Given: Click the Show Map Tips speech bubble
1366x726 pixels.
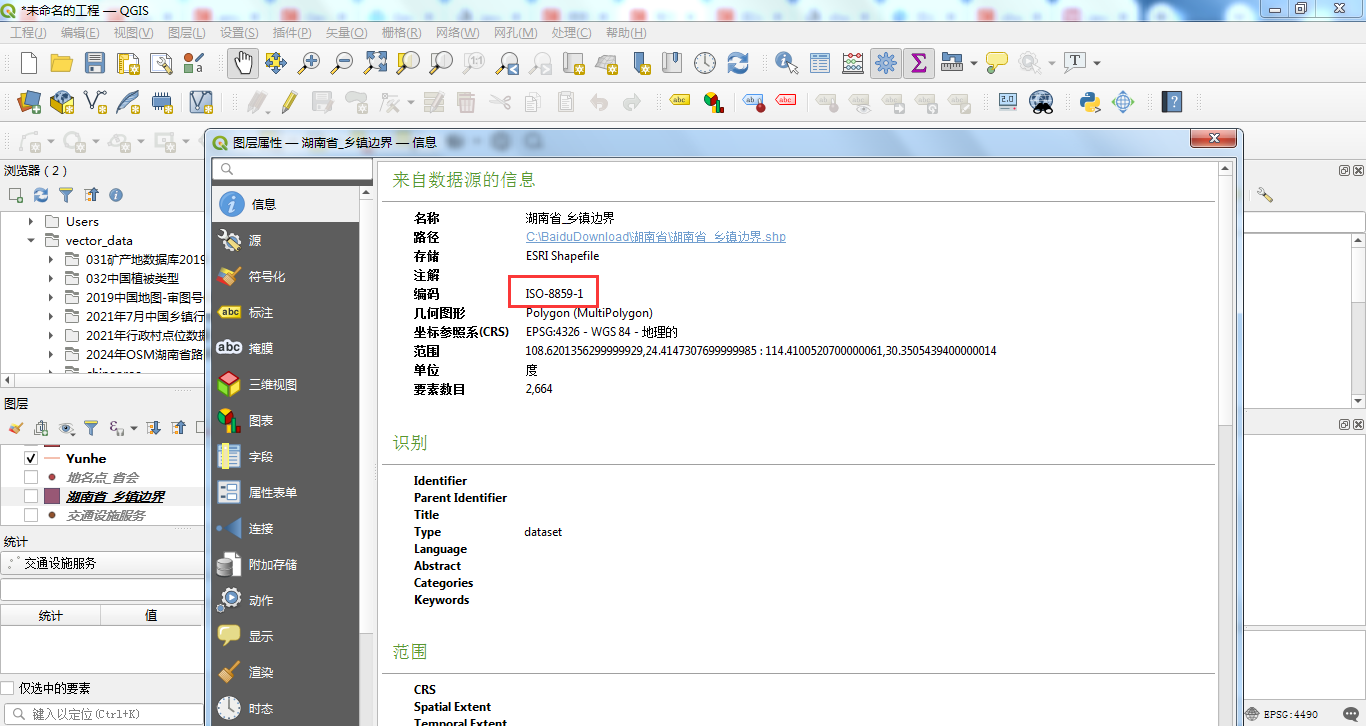Looking at the screenshot, I should (x=996, y=63).
